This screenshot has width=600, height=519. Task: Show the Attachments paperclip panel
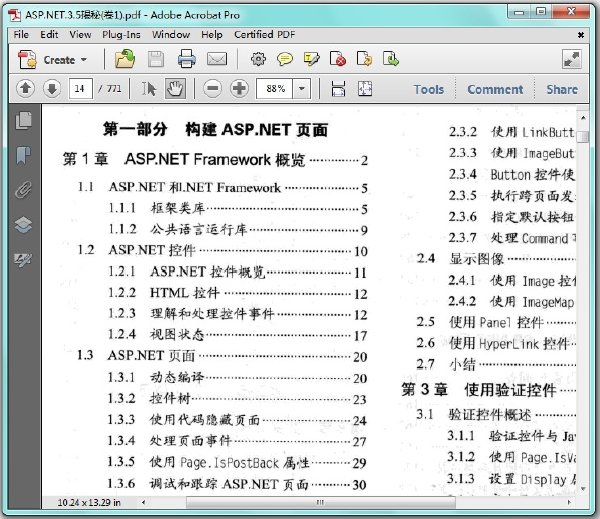pos(24,190)
